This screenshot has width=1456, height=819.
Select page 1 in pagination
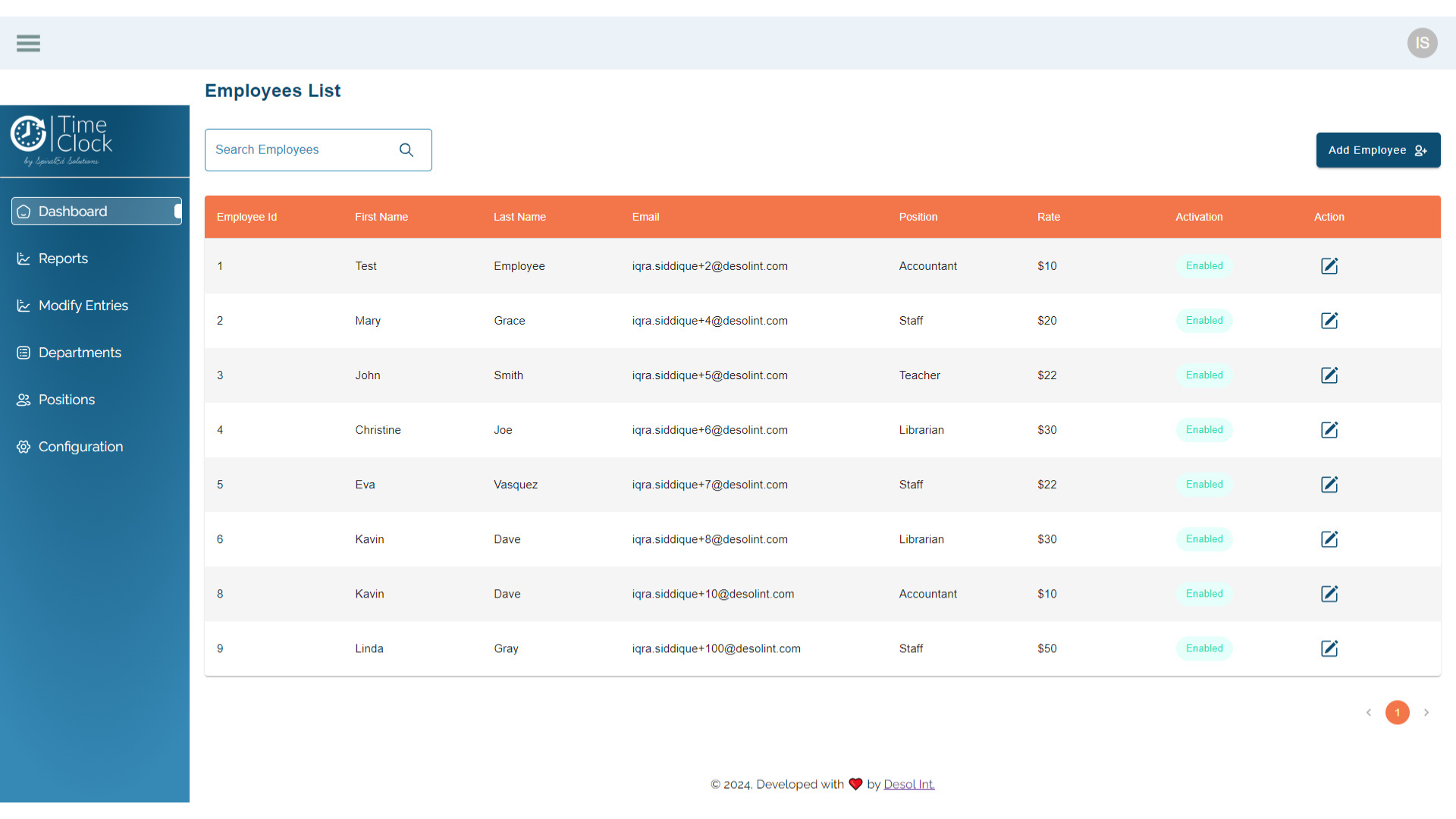[1397, 713]
